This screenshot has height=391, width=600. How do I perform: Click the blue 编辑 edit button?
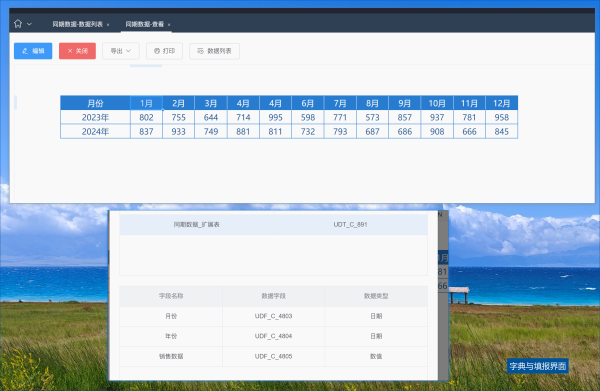(x=33, y=51)
